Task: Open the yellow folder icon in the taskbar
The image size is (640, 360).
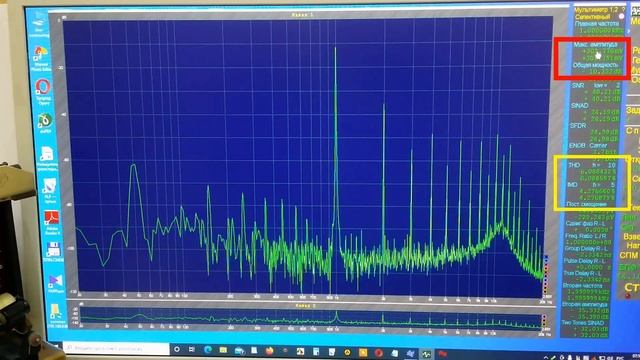Action: pos(223,350)
